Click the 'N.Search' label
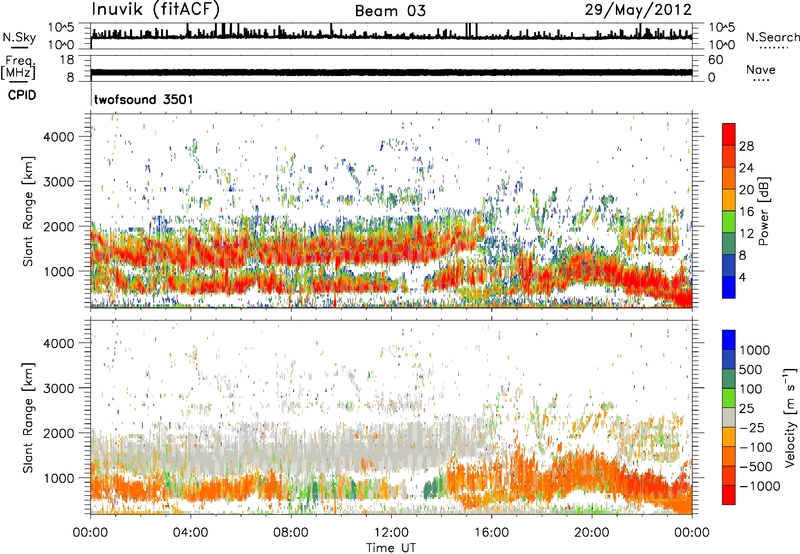This screenshot has width=800, height=554. 772,37
